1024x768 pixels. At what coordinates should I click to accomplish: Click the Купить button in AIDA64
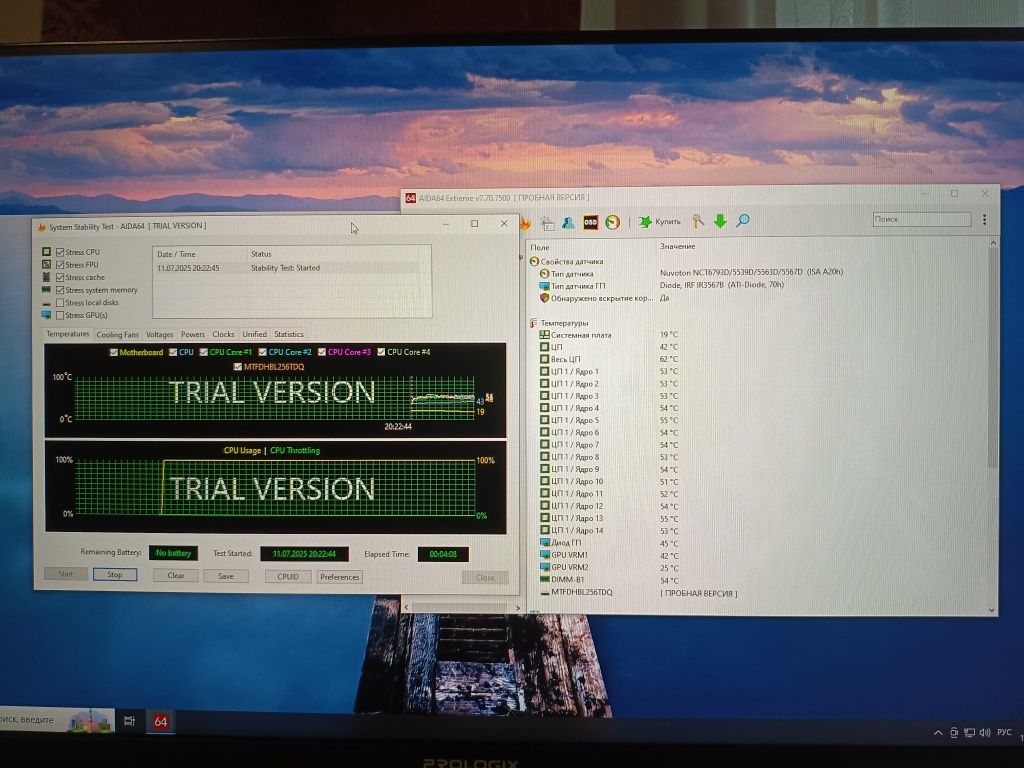coord(660,222)
